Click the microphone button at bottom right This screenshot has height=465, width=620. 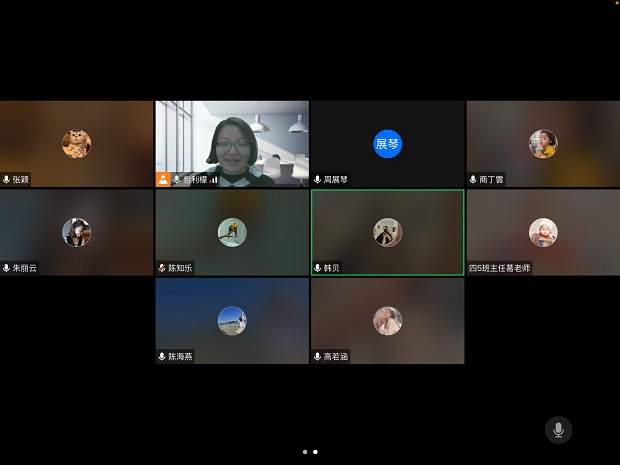(x=558, y=430)
